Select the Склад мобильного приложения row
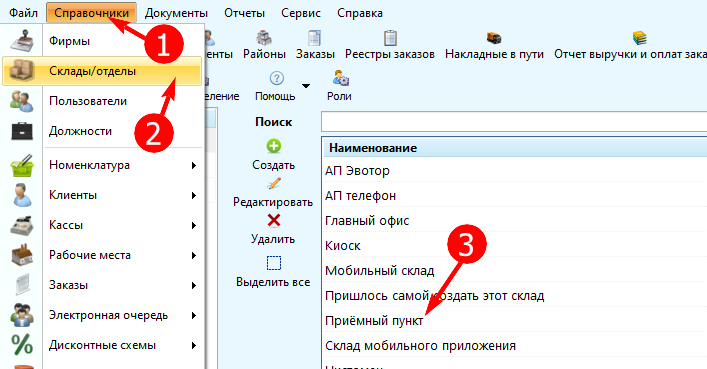 point(515,346)
